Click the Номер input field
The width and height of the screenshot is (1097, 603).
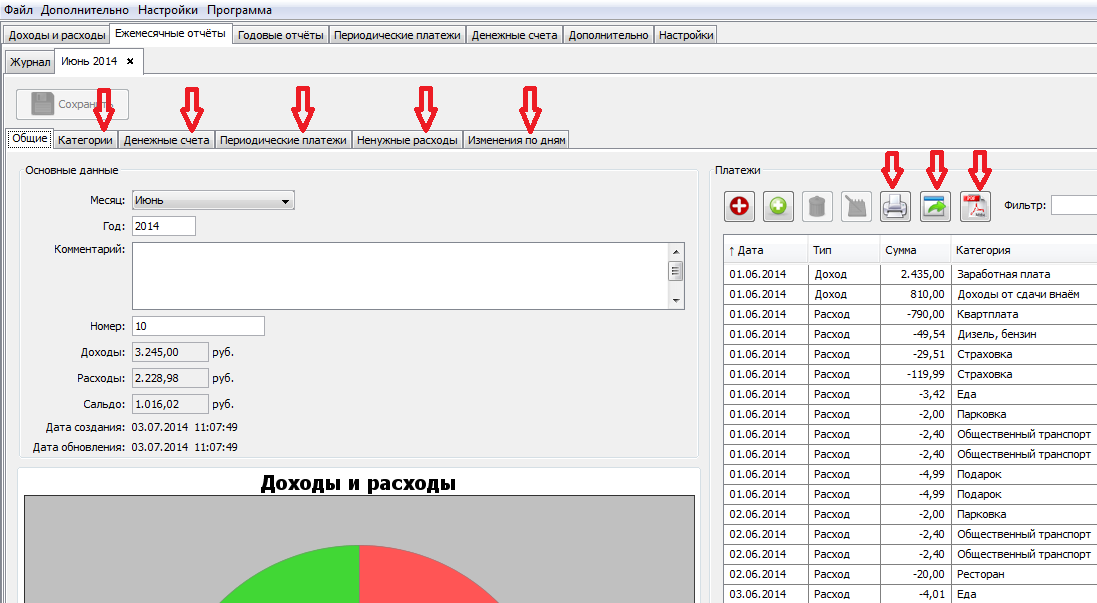(x=198, y=326)
